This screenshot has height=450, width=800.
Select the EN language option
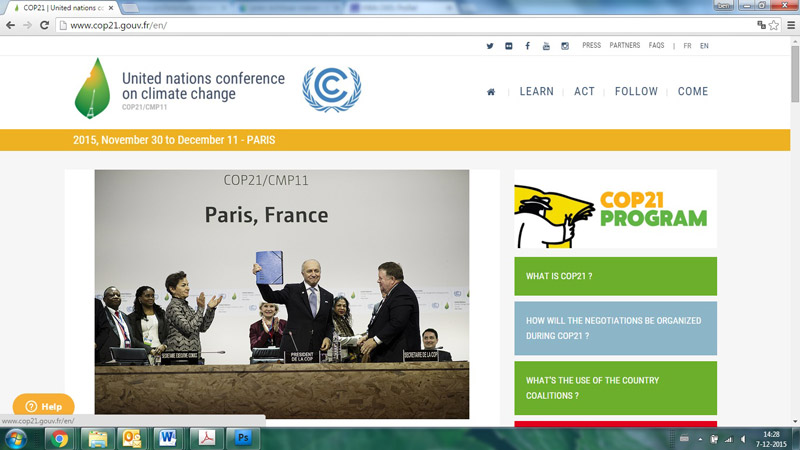[x=704, y=46]
